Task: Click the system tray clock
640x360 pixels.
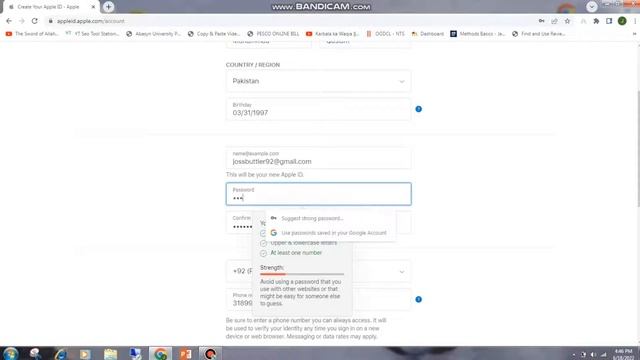Action: pos(623,354)
